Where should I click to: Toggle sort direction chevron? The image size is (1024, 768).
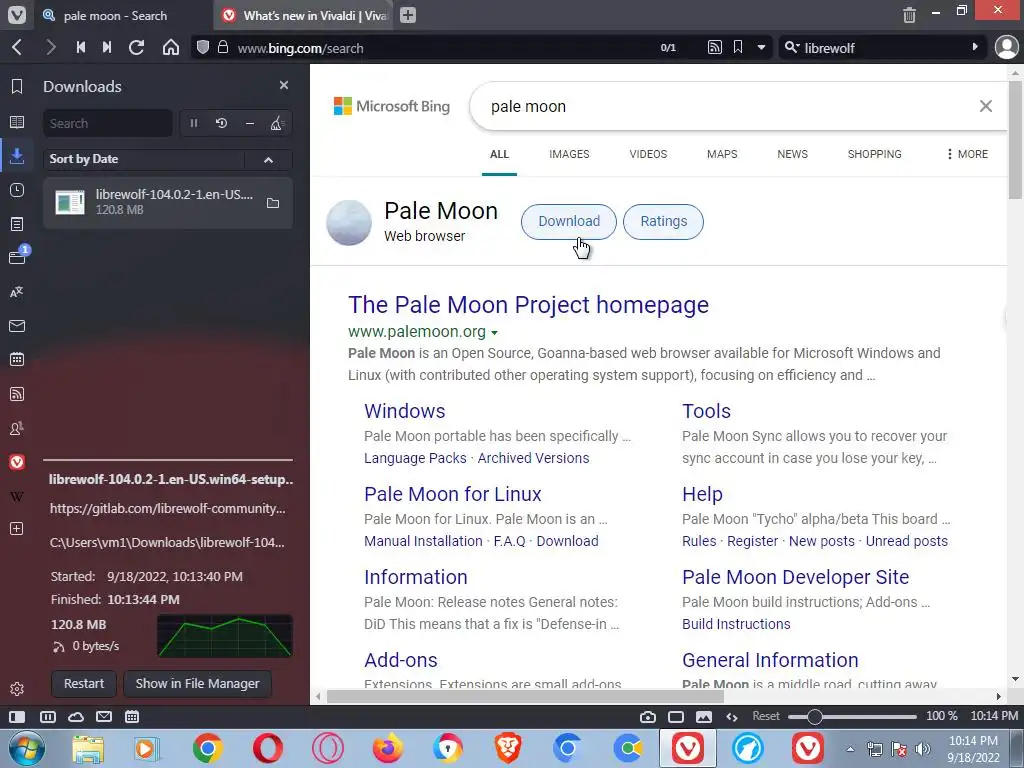[x=268, y=160]
